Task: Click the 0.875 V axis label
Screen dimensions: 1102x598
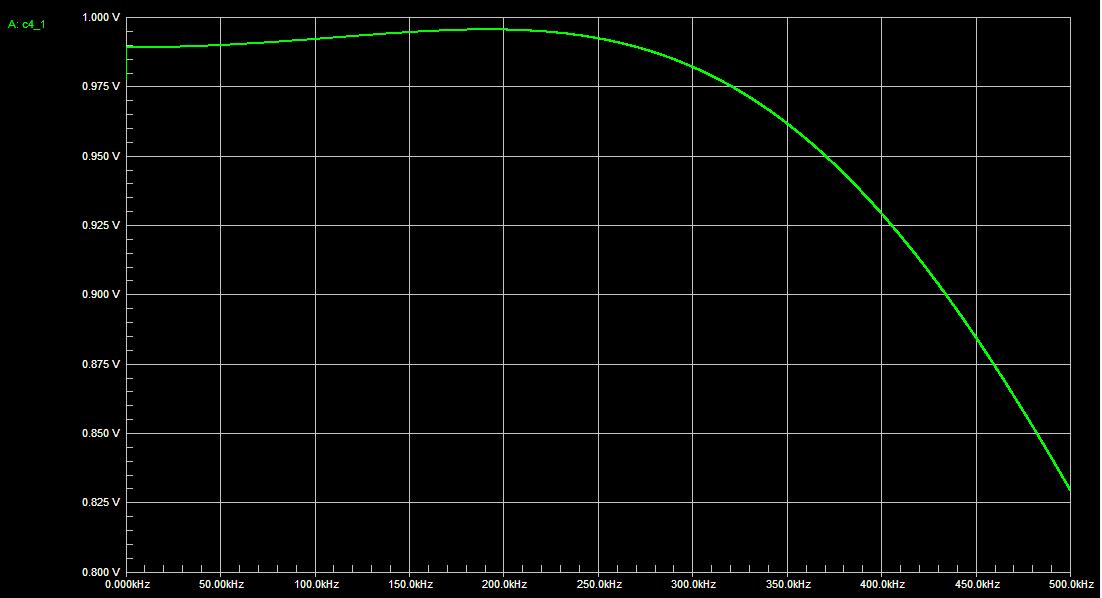Action: (101, 363)
